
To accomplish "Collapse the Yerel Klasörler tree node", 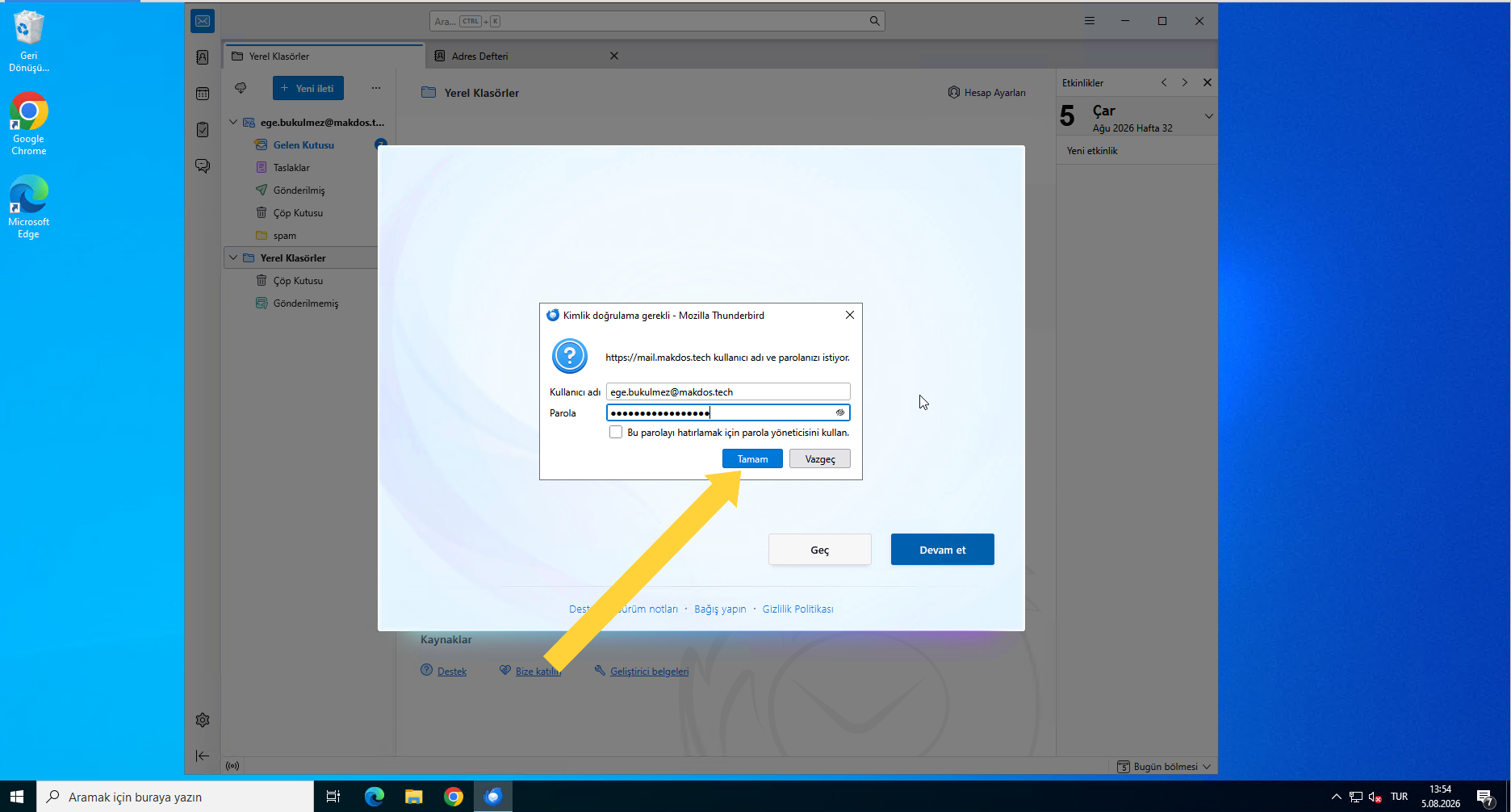I will coord(233,258).
